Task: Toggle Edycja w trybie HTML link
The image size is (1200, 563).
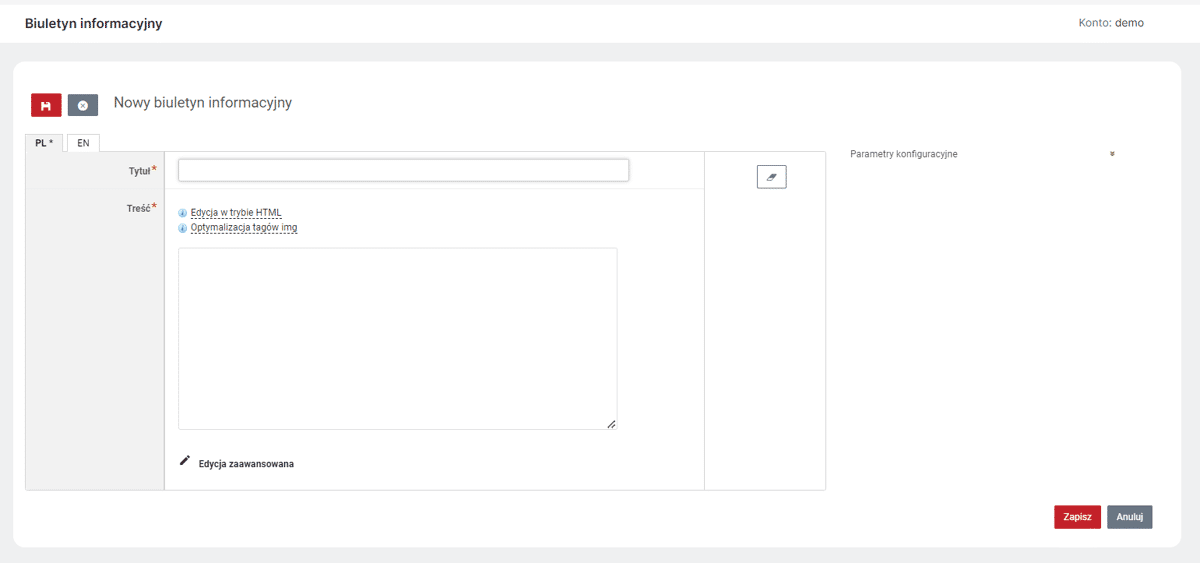Action: (236, 213)
